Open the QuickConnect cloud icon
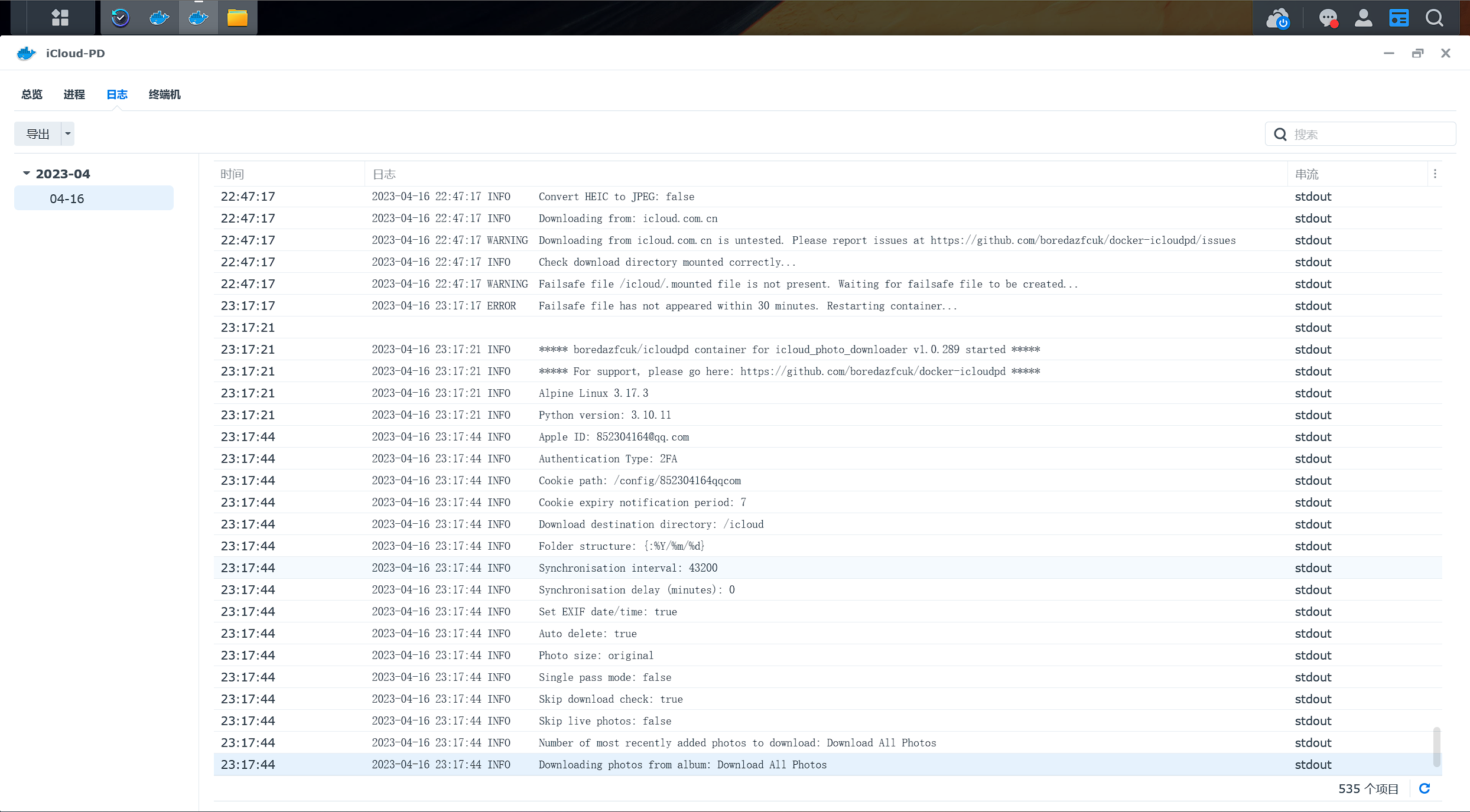This screenshot has width=1470, height=812. (x=1279, y=18)
